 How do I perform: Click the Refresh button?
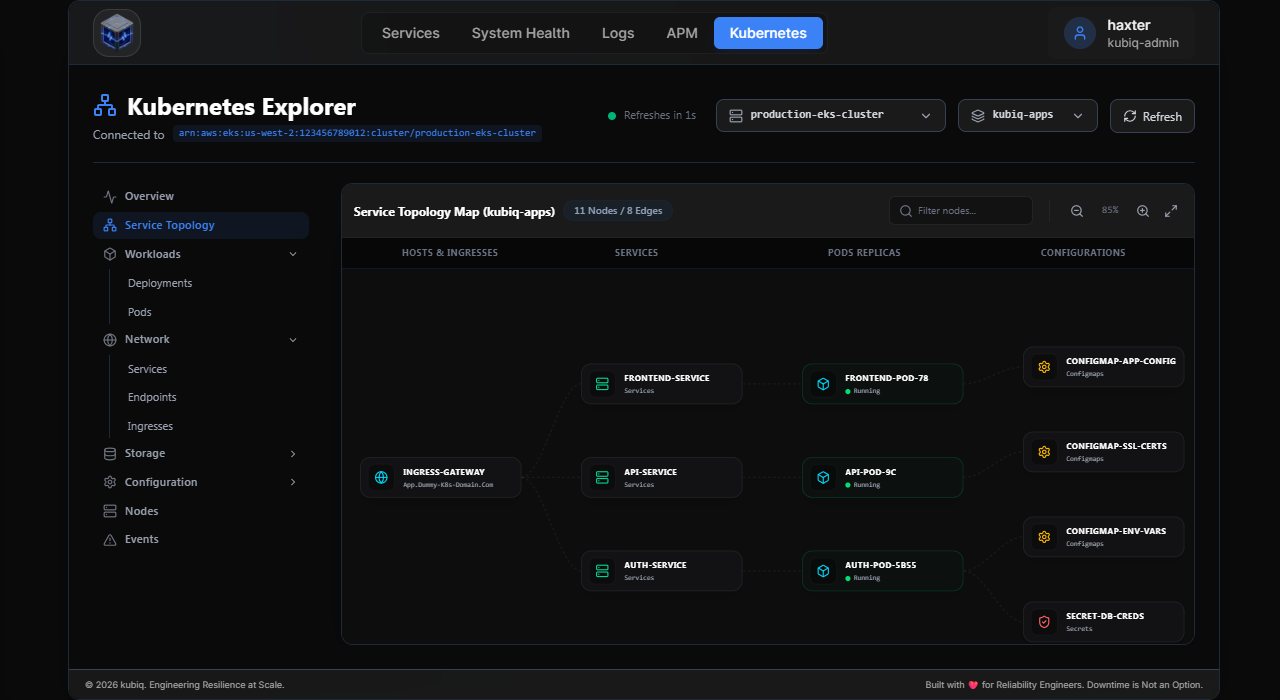[x=1152, y=116]
